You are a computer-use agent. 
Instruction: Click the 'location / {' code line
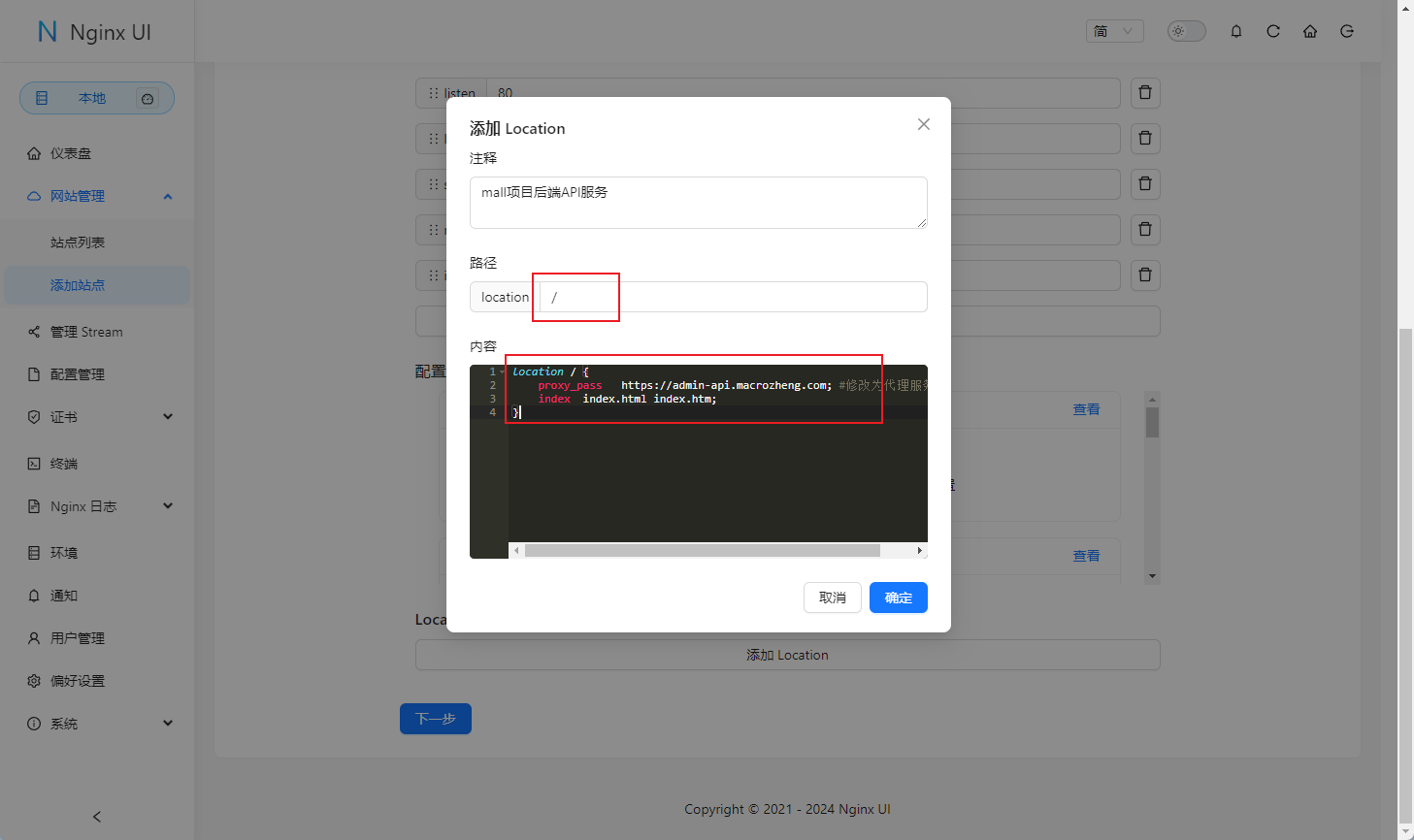coord(550,372)
